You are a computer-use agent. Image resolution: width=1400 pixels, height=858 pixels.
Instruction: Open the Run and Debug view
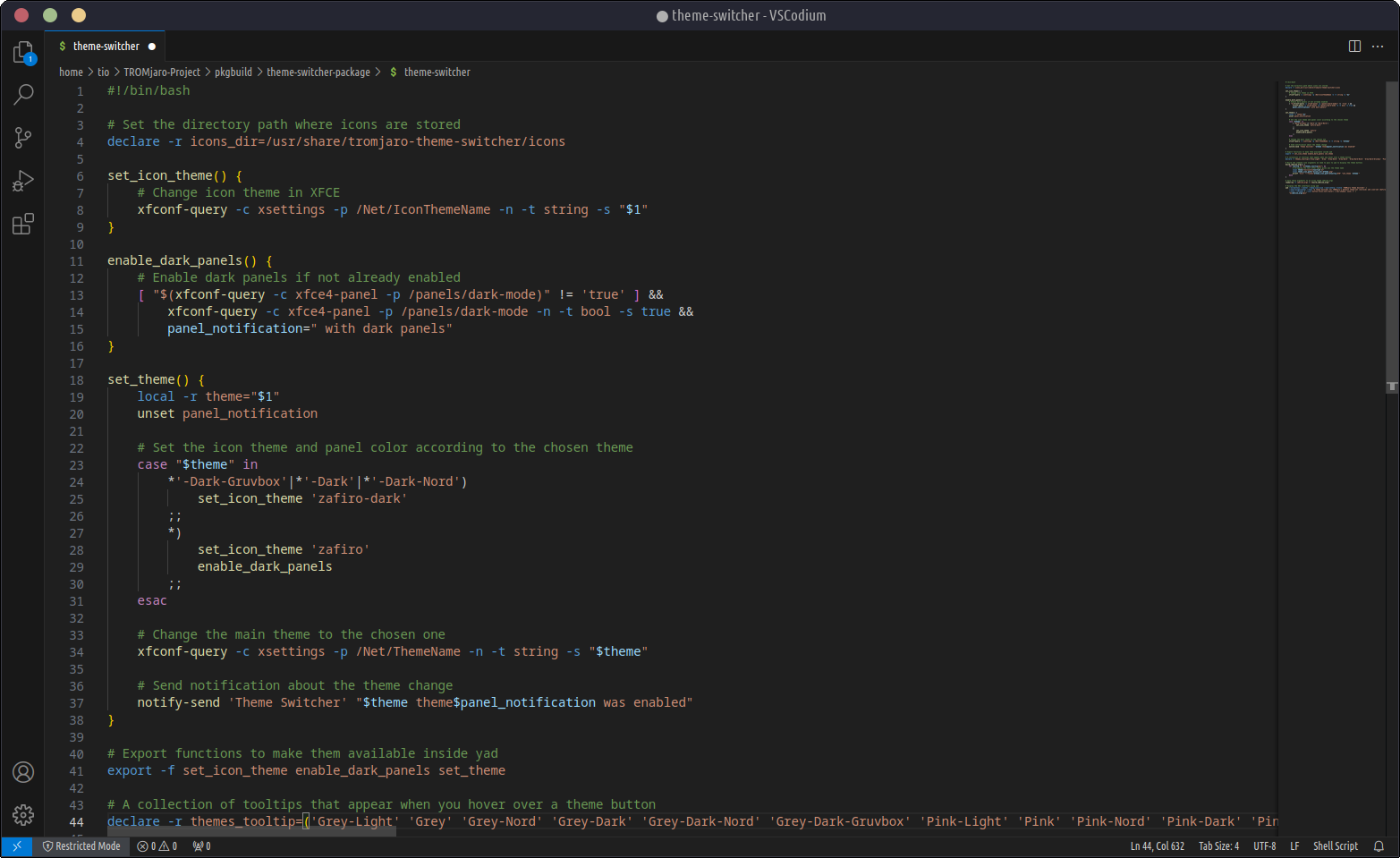click(x=23, y=182)
